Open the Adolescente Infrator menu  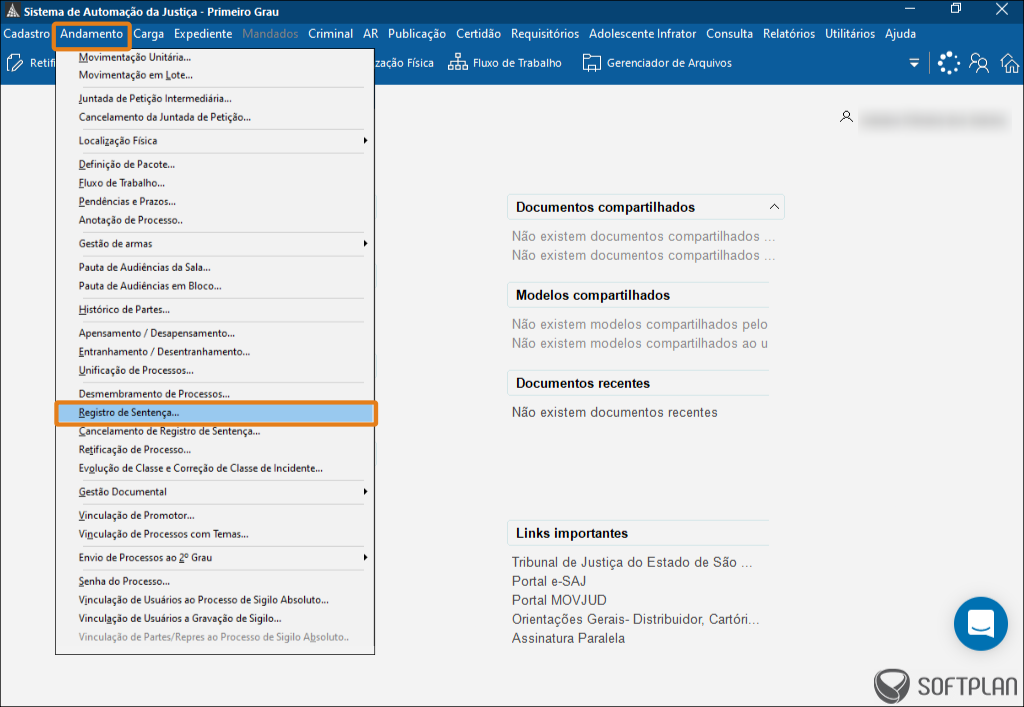click(643, 34)
